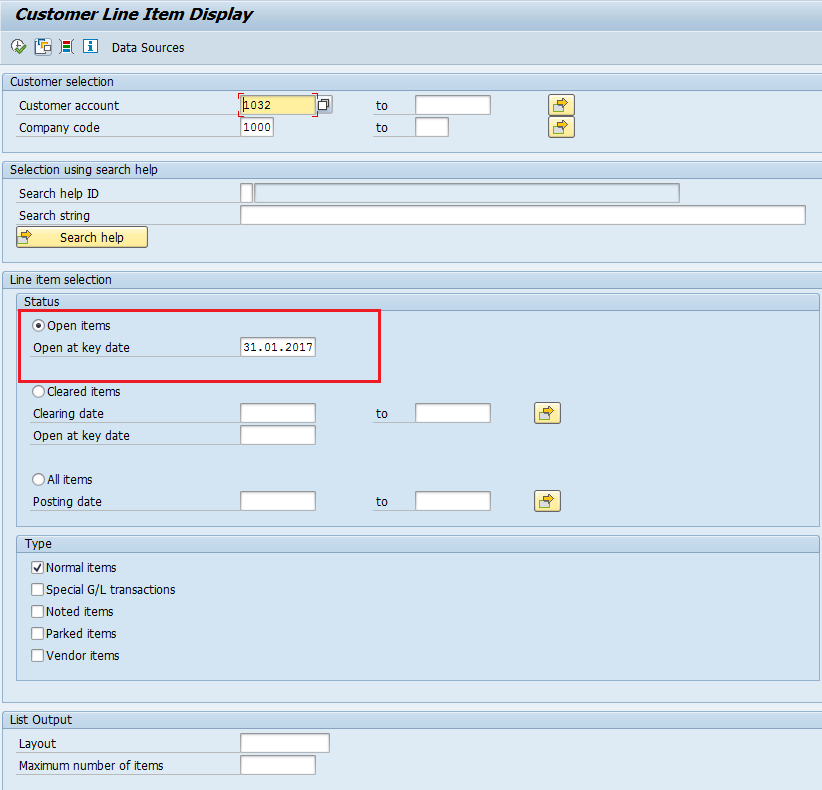Click the Dynamic selections icon
Image resolution: width=822 pixels, height=790 pixels.
point(67,47)
